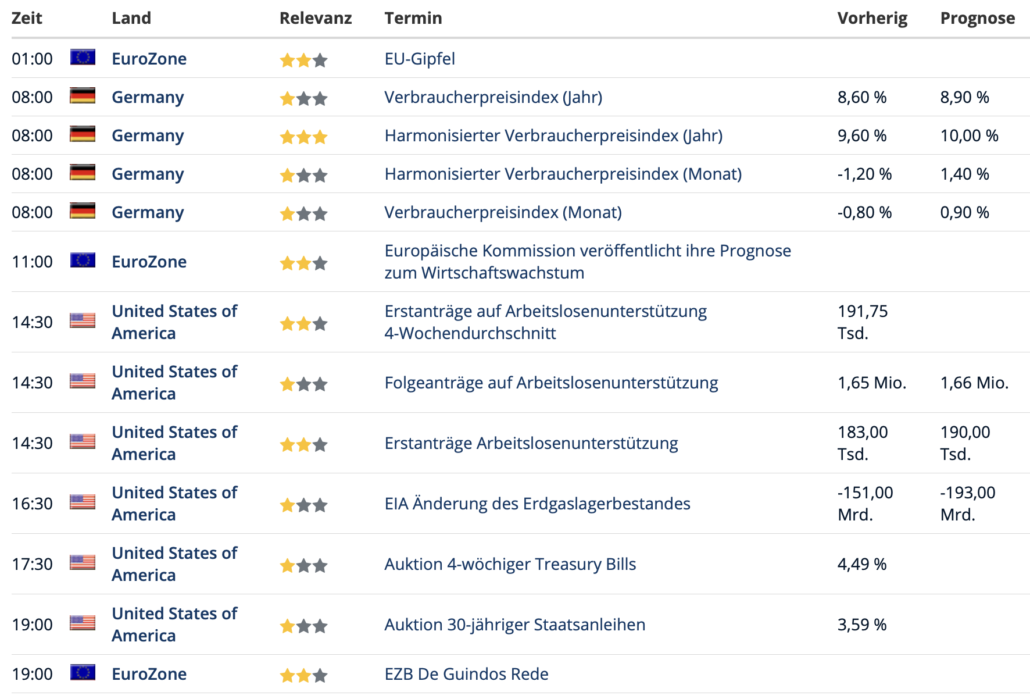Open the Europäische Kommission Prognose event
The height and width of the screenshot is (699, 1030).
point(588,261)
